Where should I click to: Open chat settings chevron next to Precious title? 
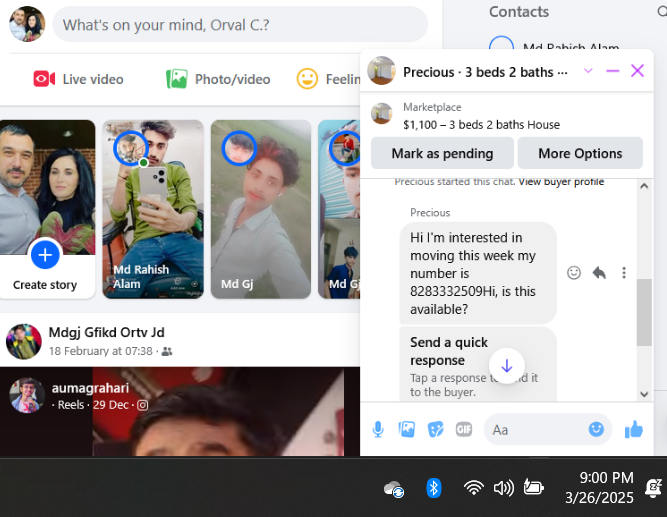pyautogui.click(x=588, y=71)
